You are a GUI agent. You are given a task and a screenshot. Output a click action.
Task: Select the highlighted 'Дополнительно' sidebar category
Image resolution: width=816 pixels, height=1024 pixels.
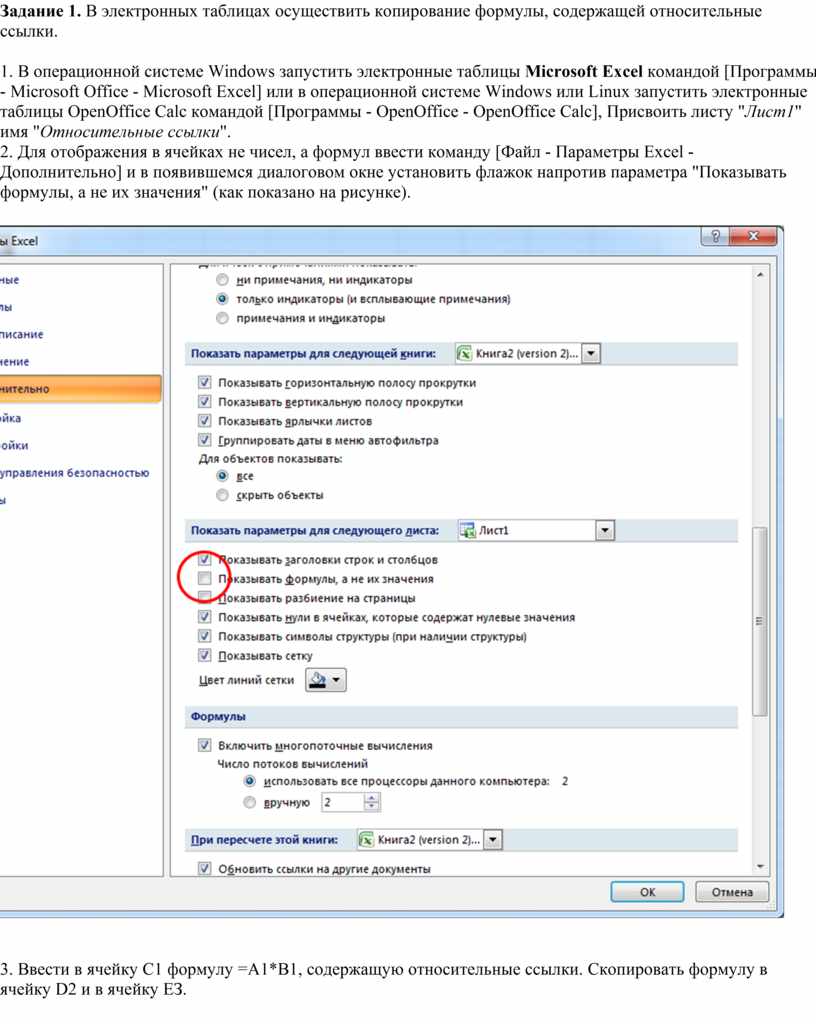coord(80,389)
